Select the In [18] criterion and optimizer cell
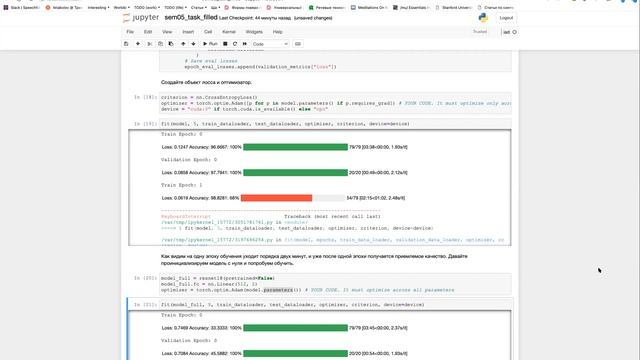Image resolution: width=640 pixels, height=360 pixels. point(336,103)
